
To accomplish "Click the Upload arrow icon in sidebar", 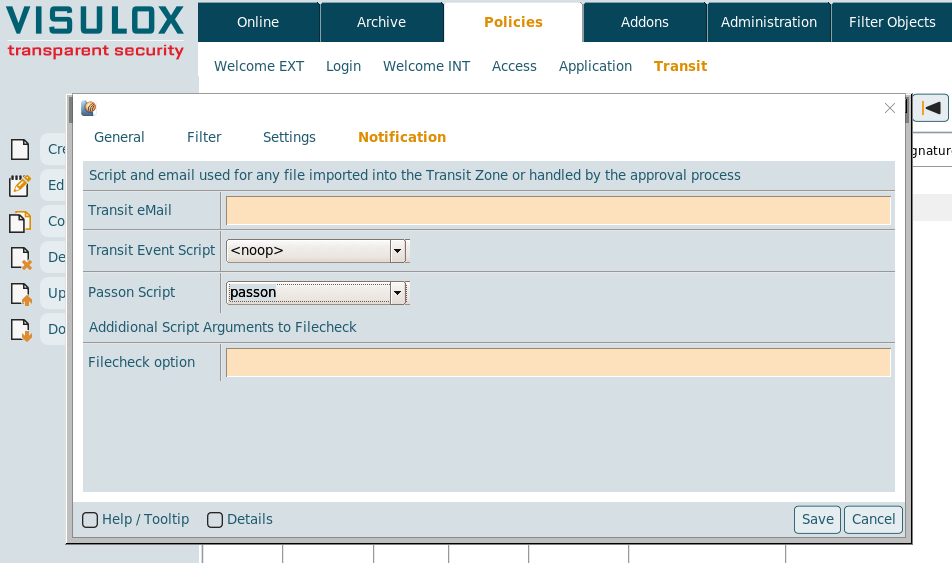I will (20, 294).
